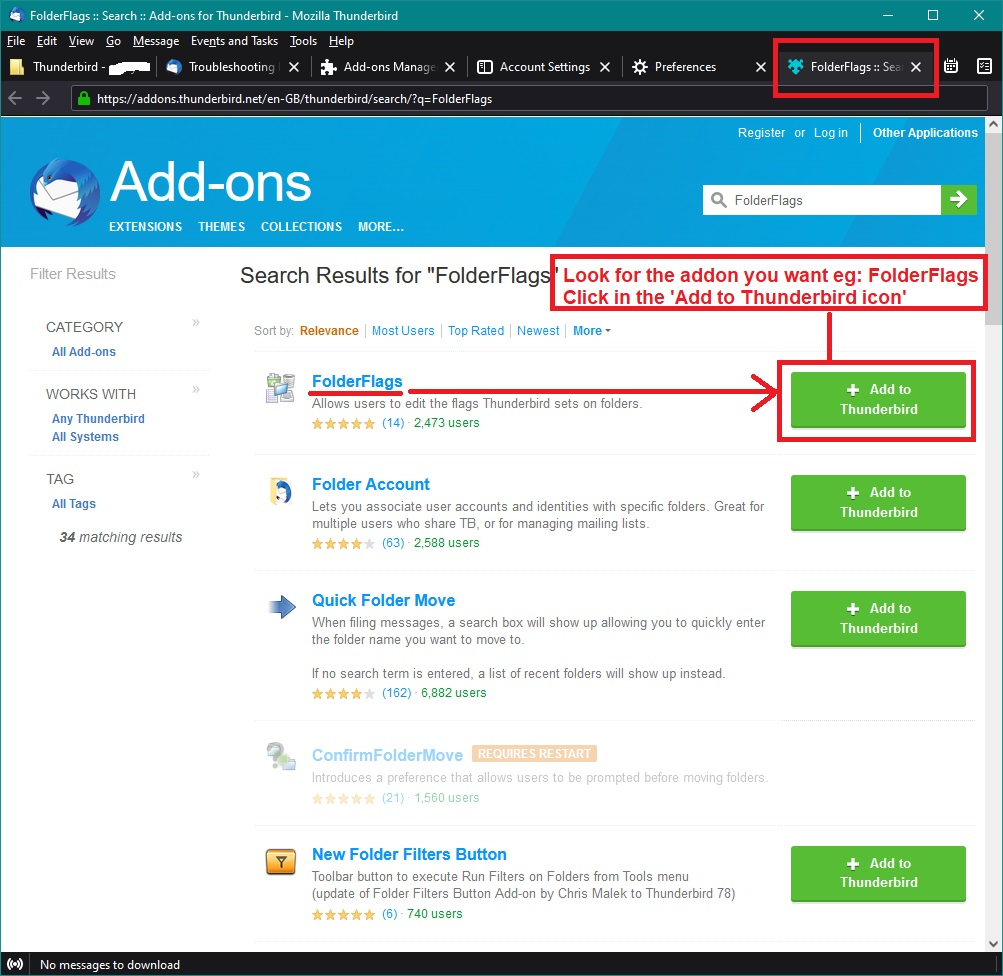Open the Help menu
1003x976 pixels.
click(341, 41)
